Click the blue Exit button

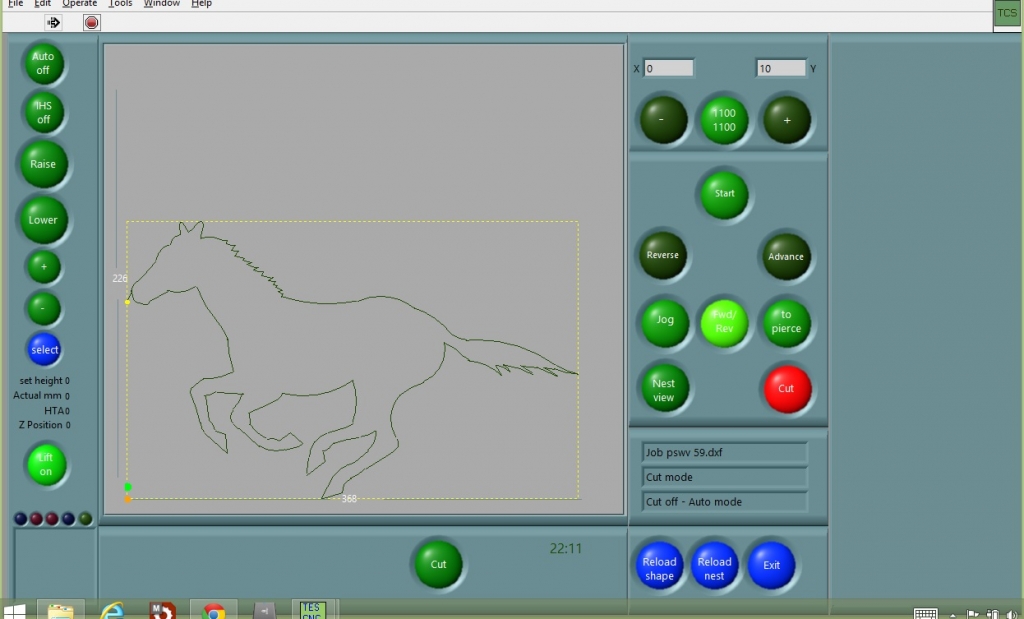tap(771, 565)
